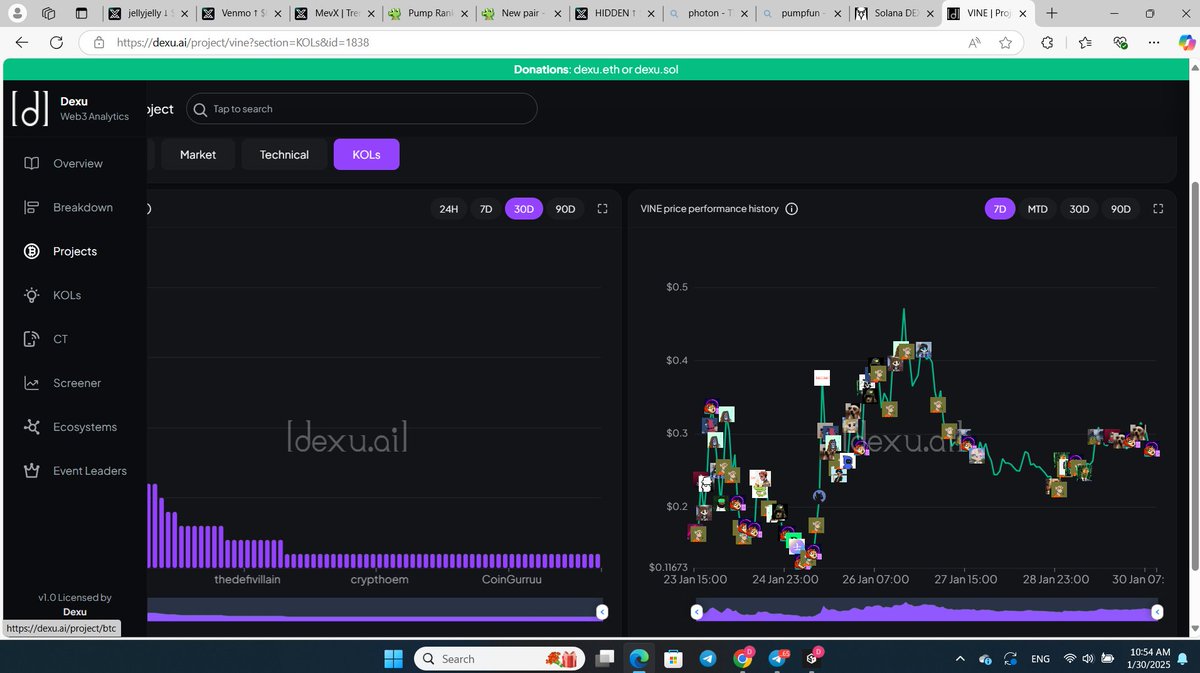The width and height of the screenshot is (1200, 673).
Task: Click the left chart range slider handle
Action: pyautogui.click(x=602, y=612)
